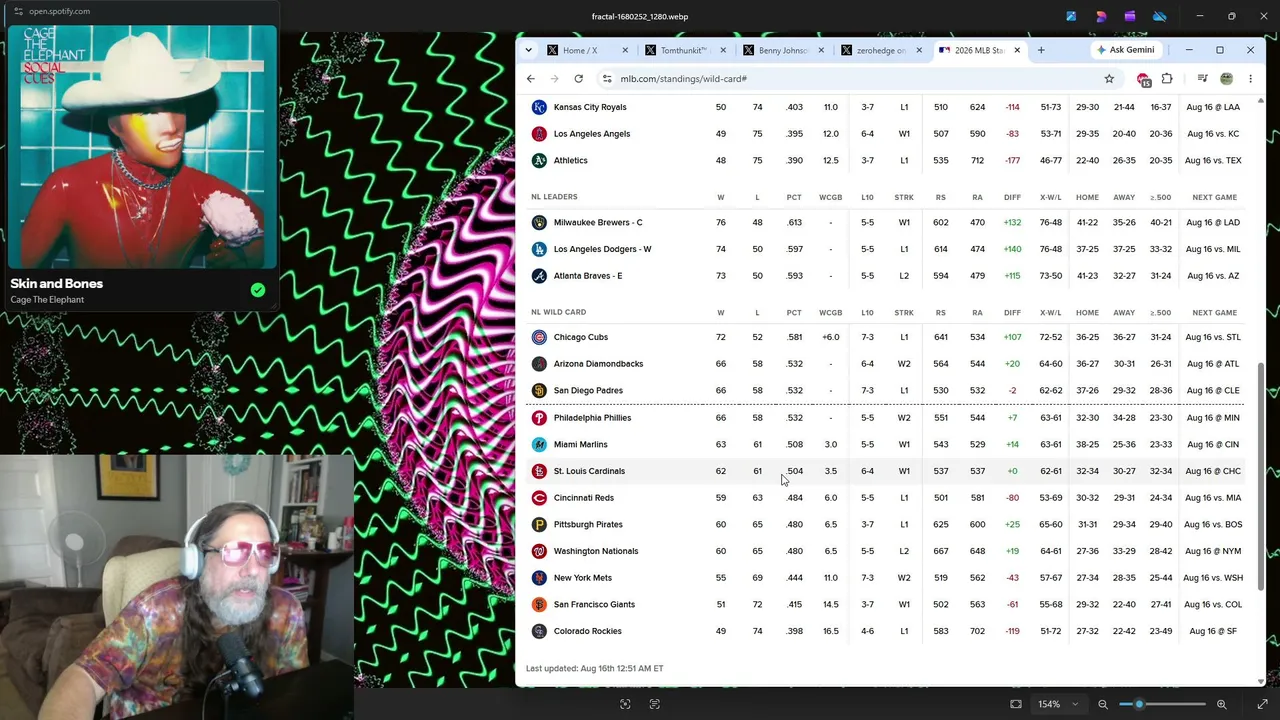Open Microsoft Designer icon in Photos title bar
1280x720 pixels.
[x=1101, y=16]
